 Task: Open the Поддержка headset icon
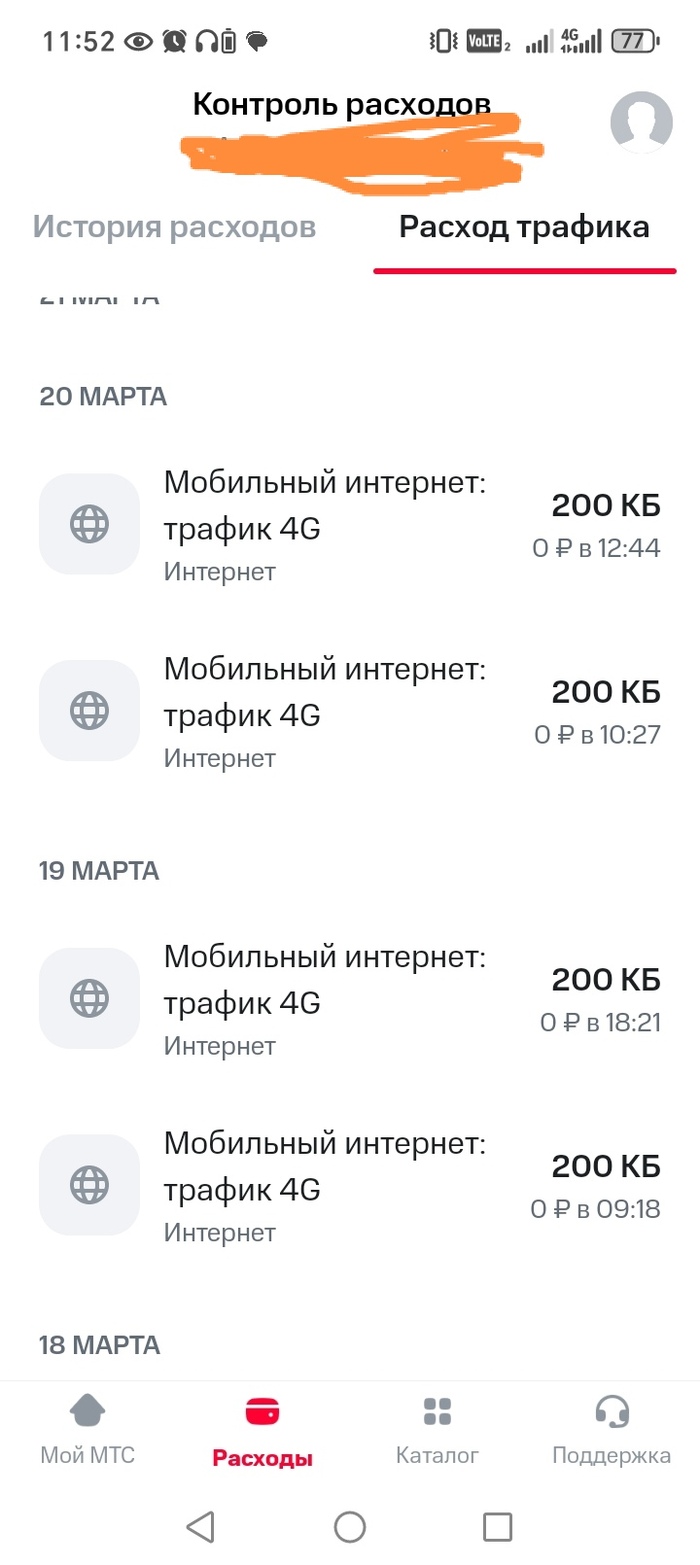click(x=611, y=1412)
